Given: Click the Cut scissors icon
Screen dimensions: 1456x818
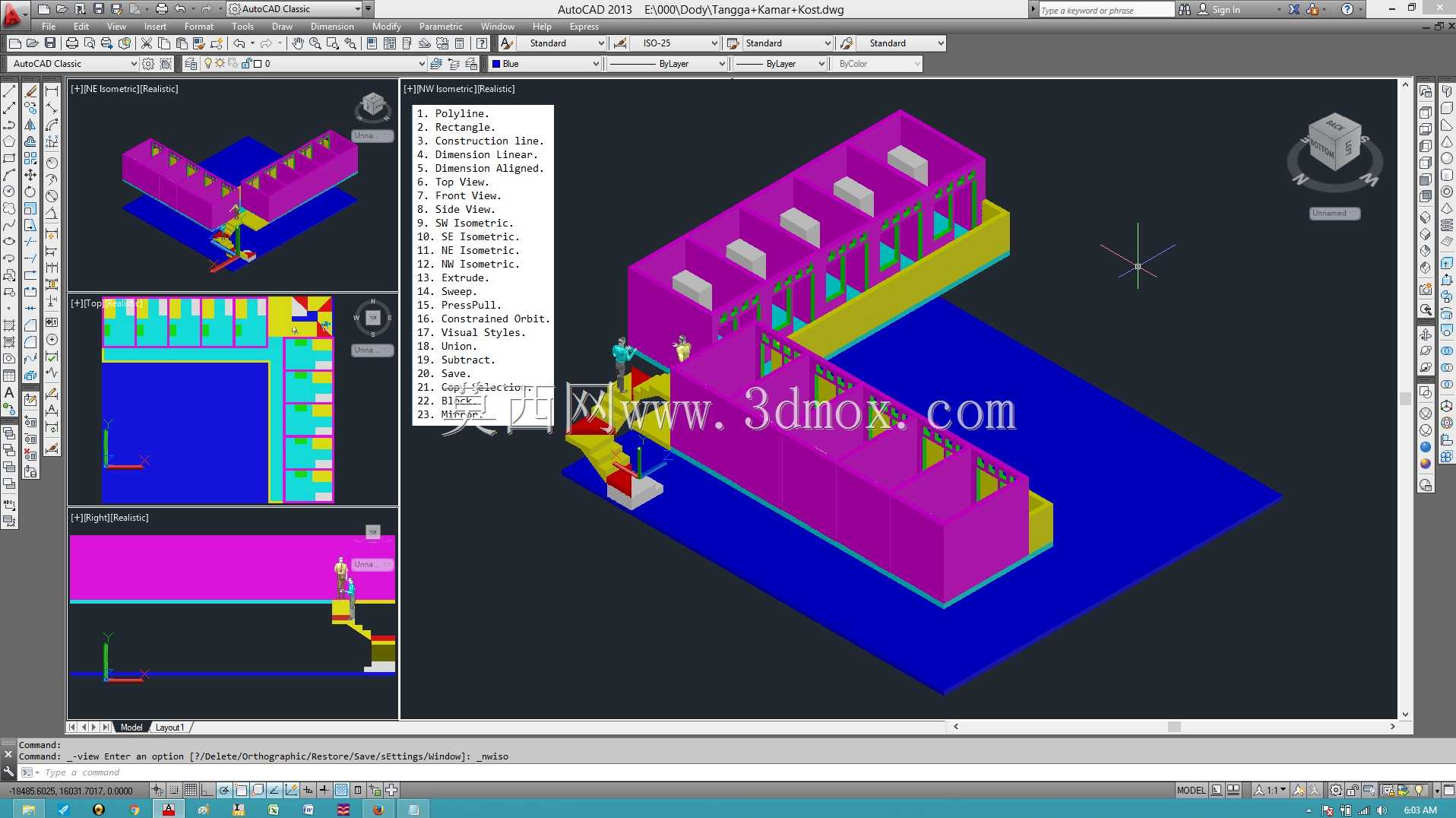Looking at the screenshot, I should (147, 43).
